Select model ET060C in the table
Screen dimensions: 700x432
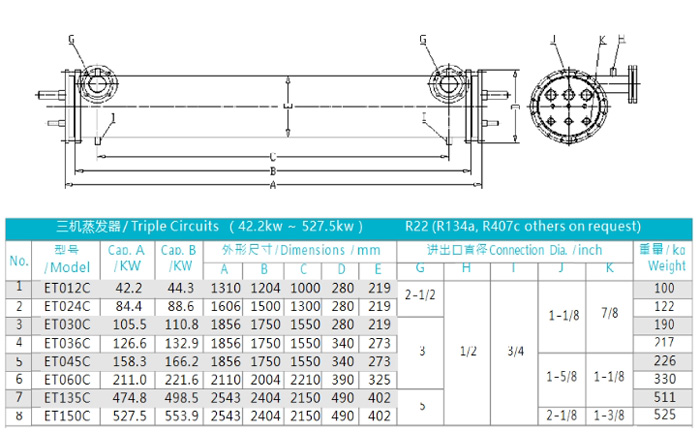point(67,380)
